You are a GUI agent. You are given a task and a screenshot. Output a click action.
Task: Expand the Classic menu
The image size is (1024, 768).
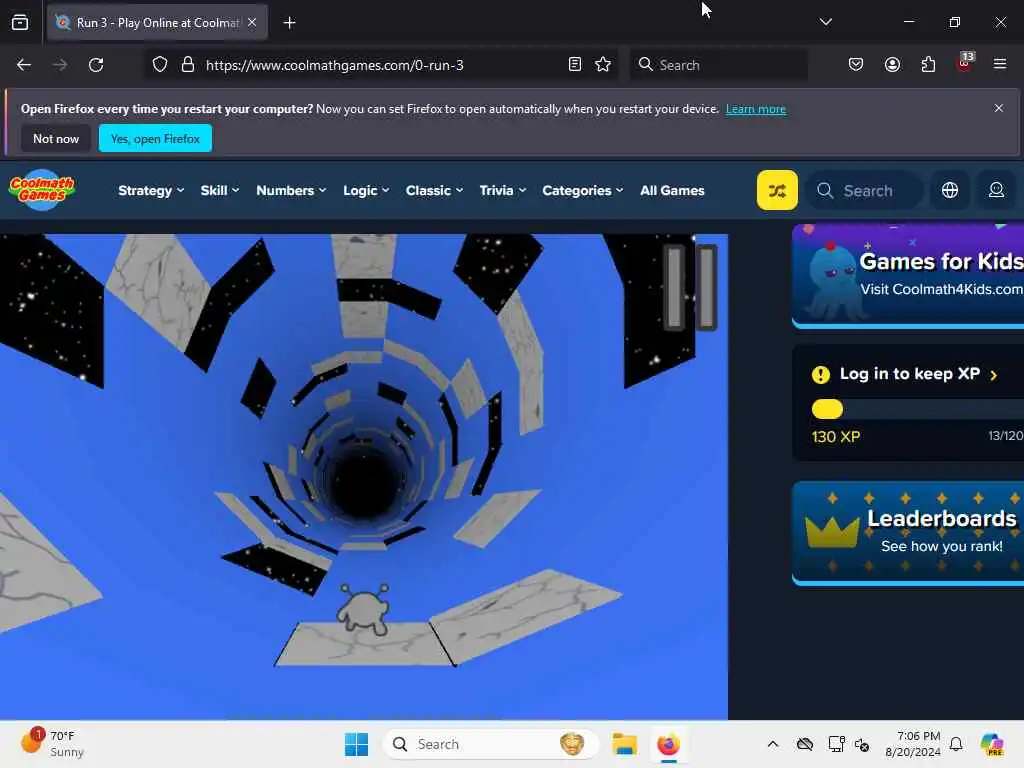point(434,190)
